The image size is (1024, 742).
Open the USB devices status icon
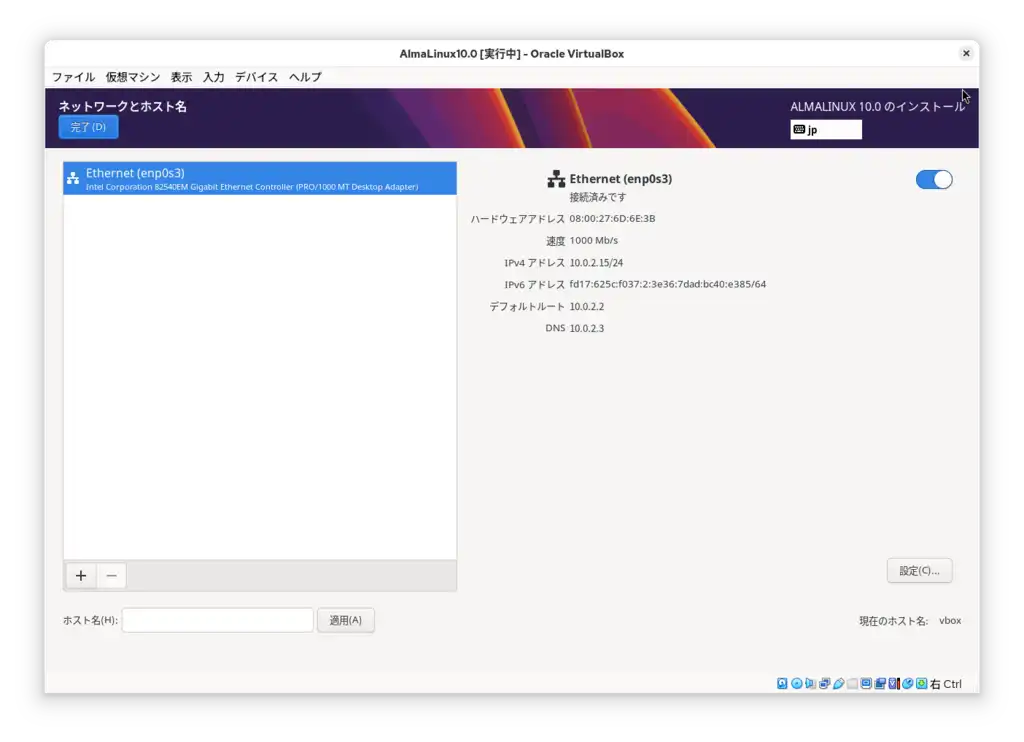[838, 683]
